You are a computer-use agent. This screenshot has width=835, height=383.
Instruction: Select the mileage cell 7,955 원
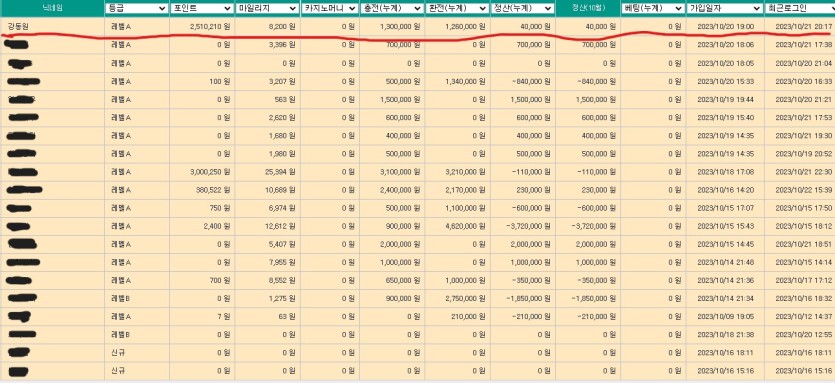pos(282,263)
